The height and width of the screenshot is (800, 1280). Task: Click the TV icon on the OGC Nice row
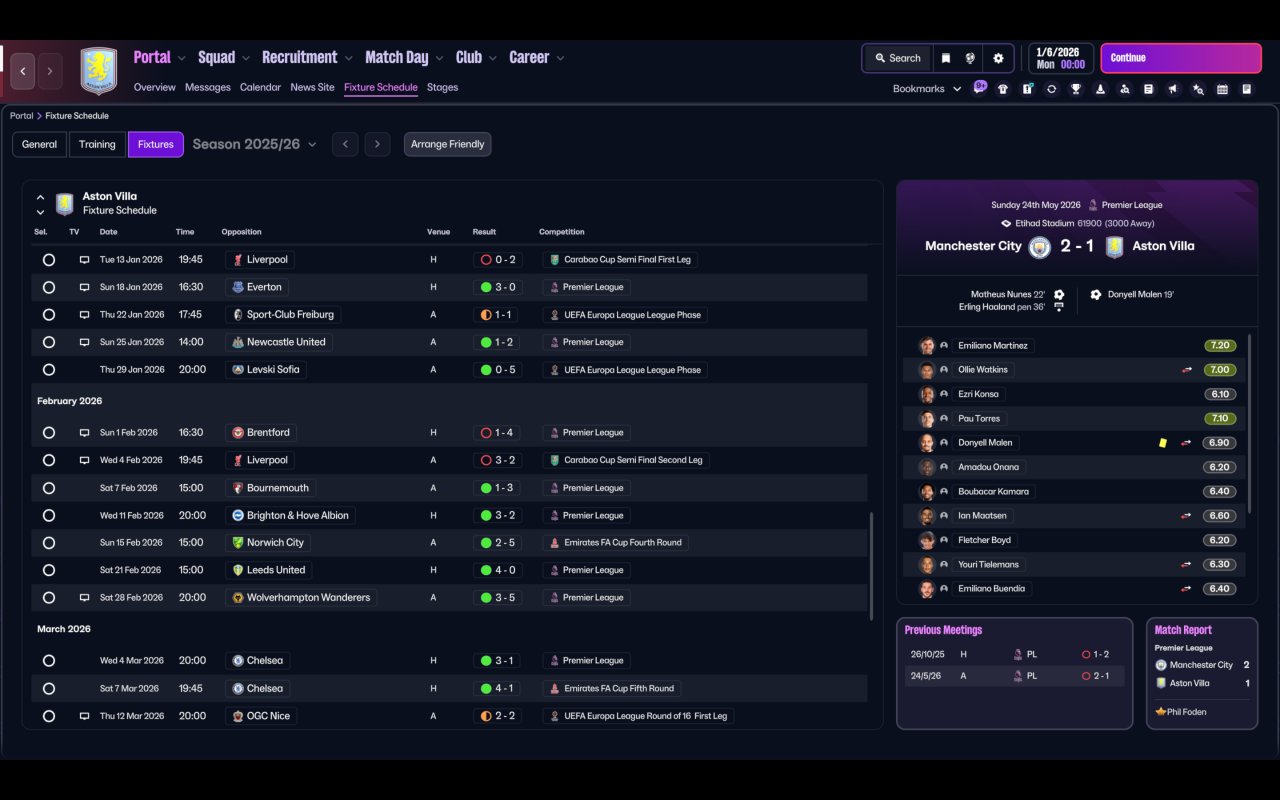point(85,716)
